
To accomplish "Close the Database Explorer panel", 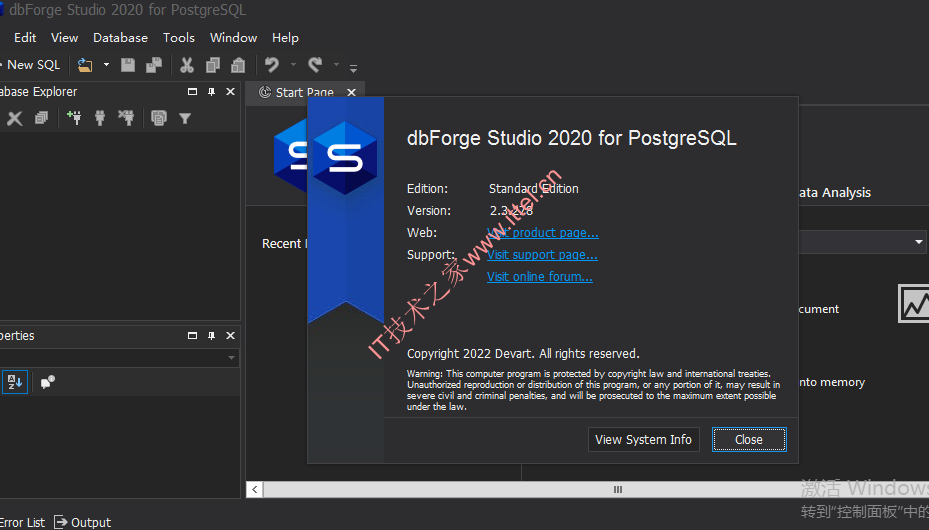I will (x=230, y=92).
